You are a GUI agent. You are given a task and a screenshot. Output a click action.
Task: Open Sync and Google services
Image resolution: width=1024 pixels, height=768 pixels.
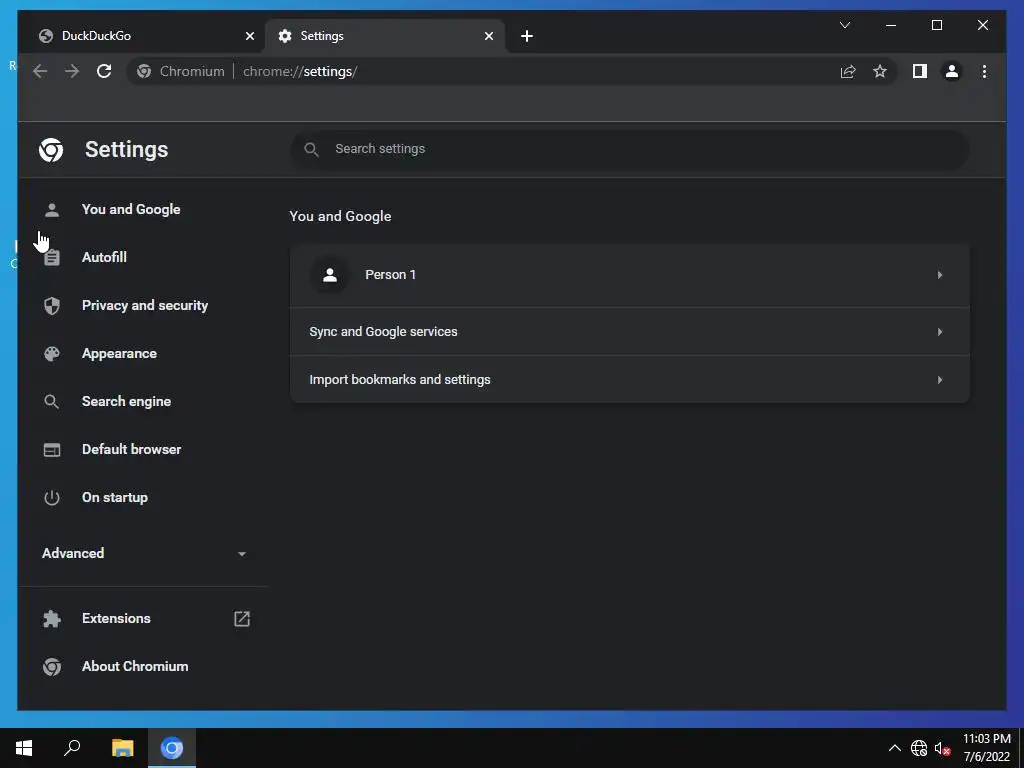coord(630,332)
